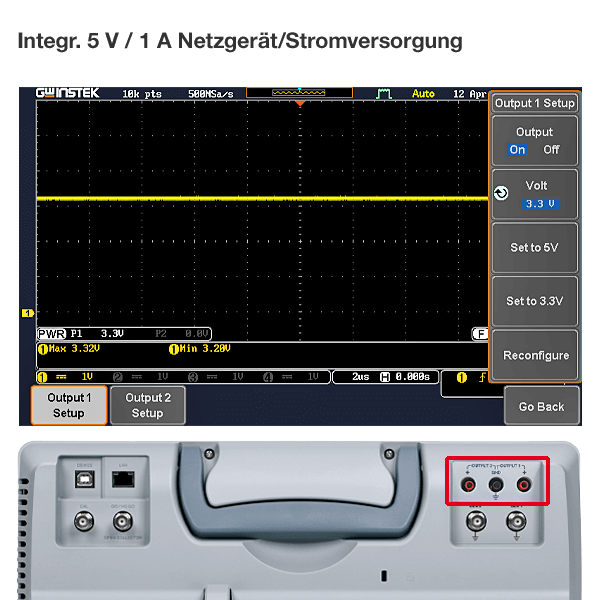This screenshot has height=600, width=600.
Task: Click the left BNC connector under the power terminals
Action: [x=476, y=521]
